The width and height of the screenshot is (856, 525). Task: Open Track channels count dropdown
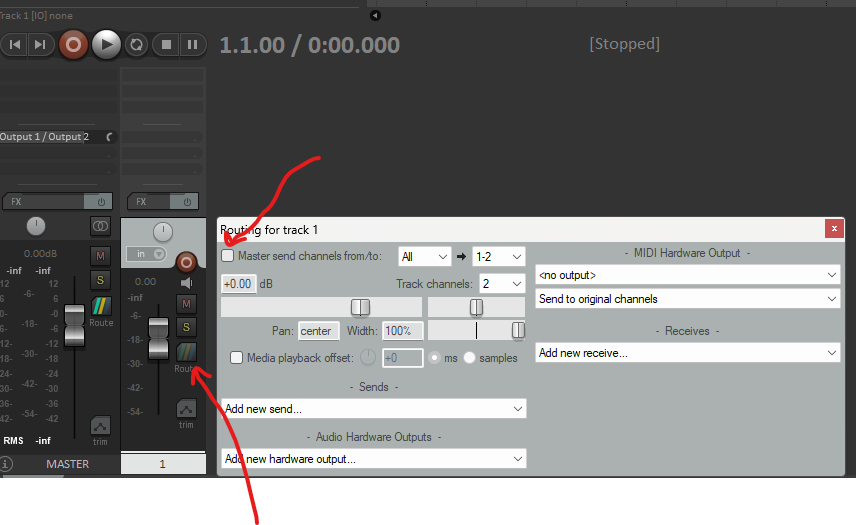tap(501, 284)
